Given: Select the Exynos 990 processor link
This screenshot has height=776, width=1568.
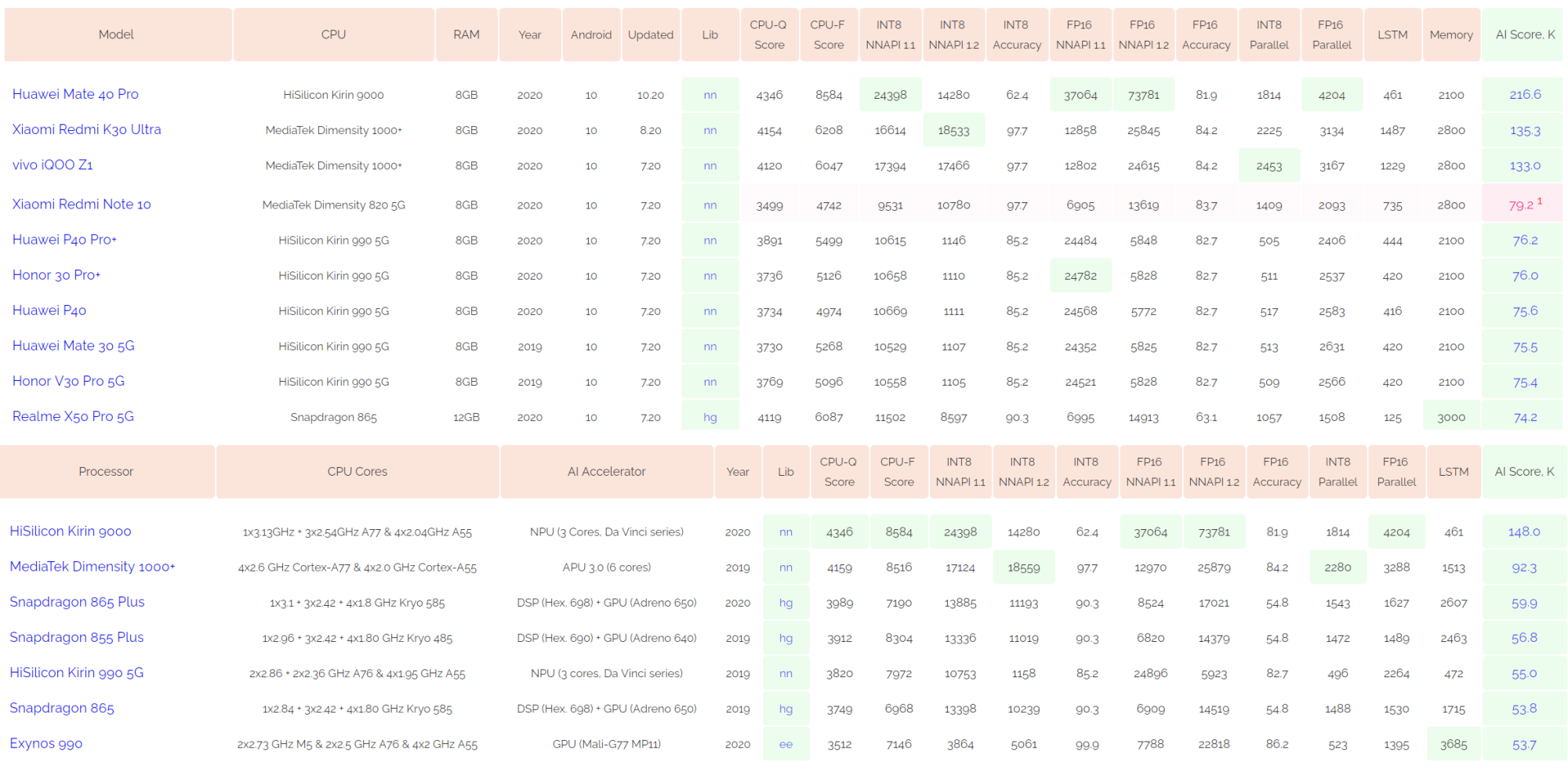Looking at the screenshot, I should point(45,743).
